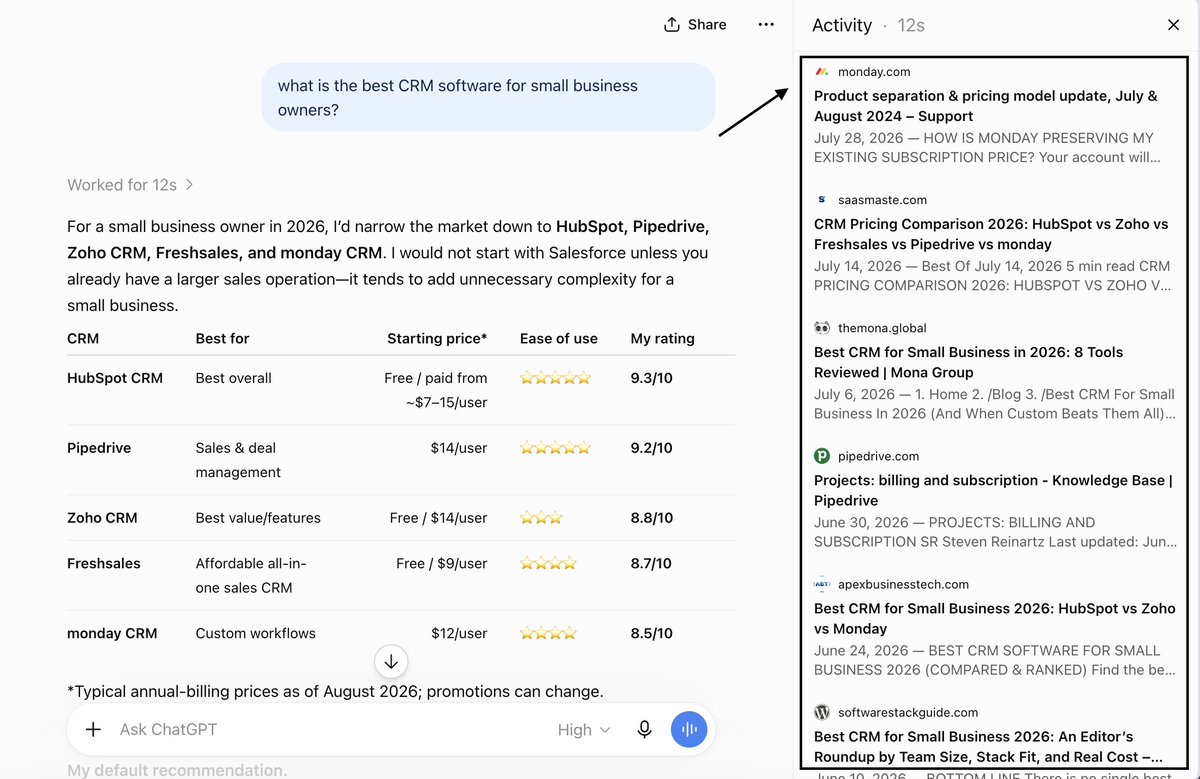
Task: Expand the 'Worked for 12s' details
Action: click(x=130, y=185)
